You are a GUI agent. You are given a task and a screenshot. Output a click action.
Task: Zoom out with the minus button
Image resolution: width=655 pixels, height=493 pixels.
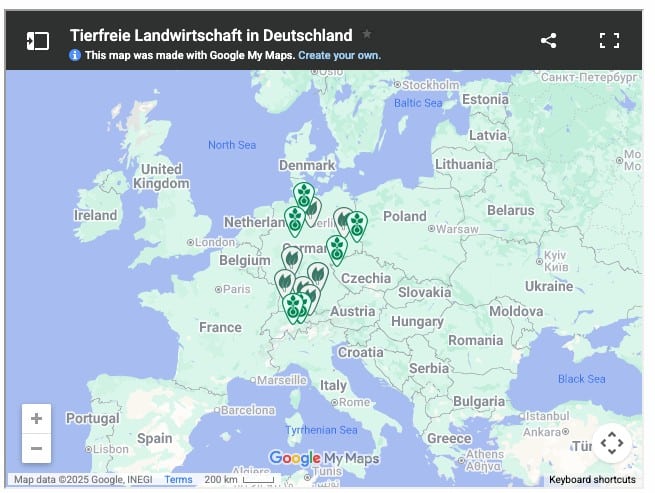[x=36, y=449]
